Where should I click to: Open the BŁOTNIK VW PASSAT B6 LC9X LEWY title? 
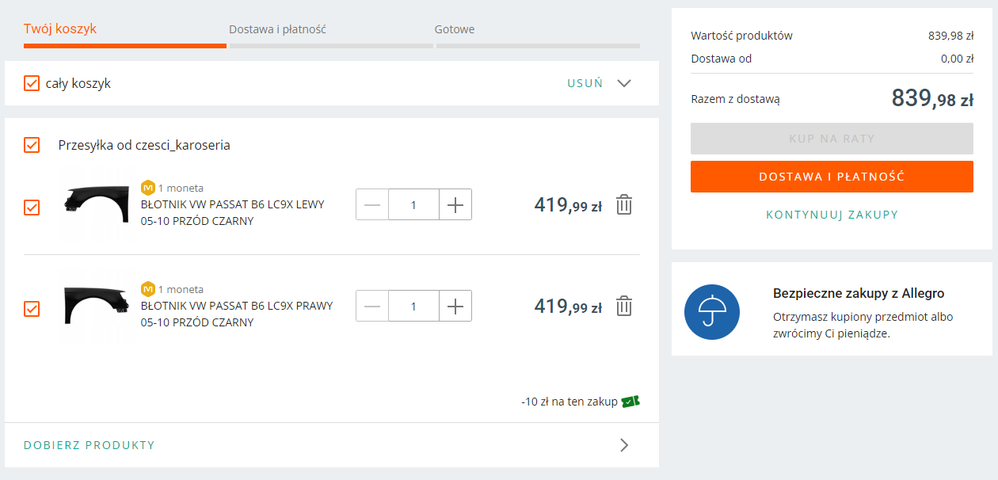(232, 213)
